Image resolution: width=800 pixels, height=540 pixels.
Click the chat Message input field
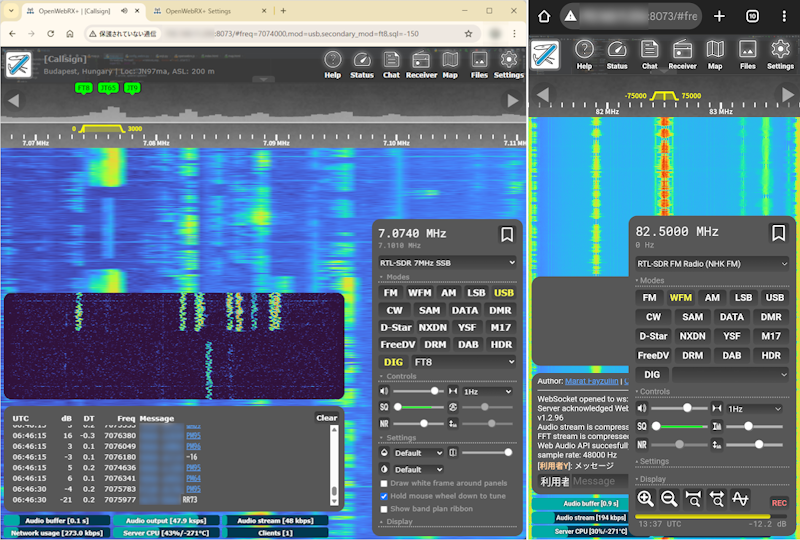point(600,481)
